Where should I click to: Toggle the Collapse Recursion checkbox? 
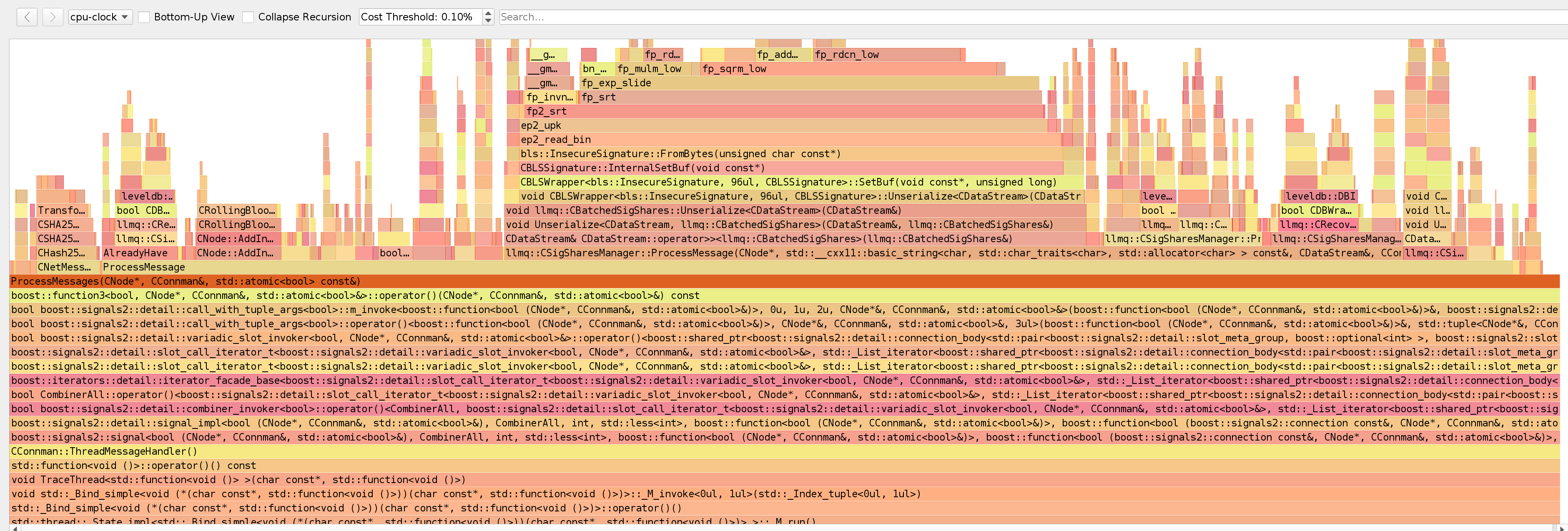click(248, 17)
